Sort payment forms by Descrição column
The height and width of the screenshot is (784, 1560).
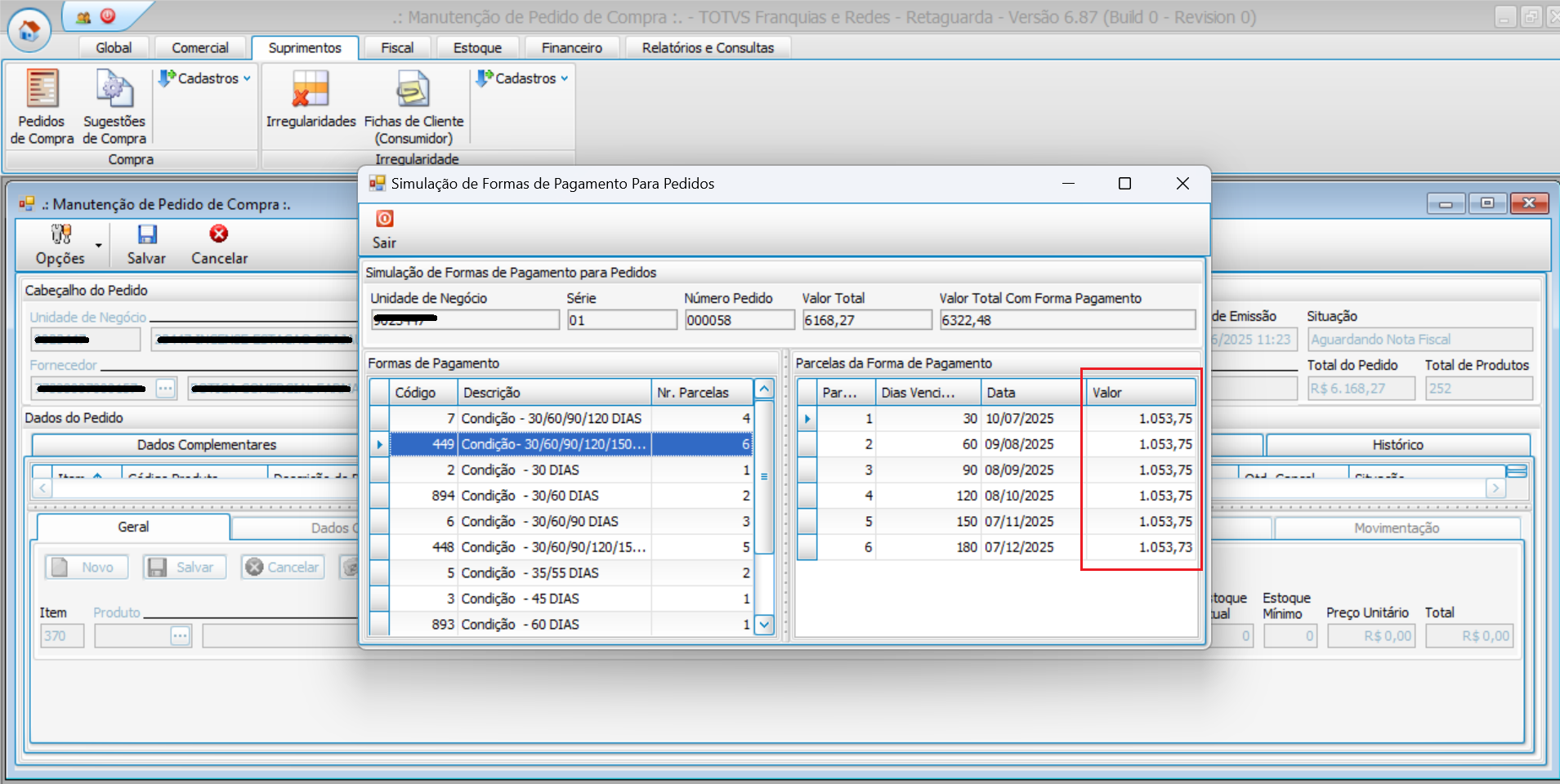[x=554, y=393]
